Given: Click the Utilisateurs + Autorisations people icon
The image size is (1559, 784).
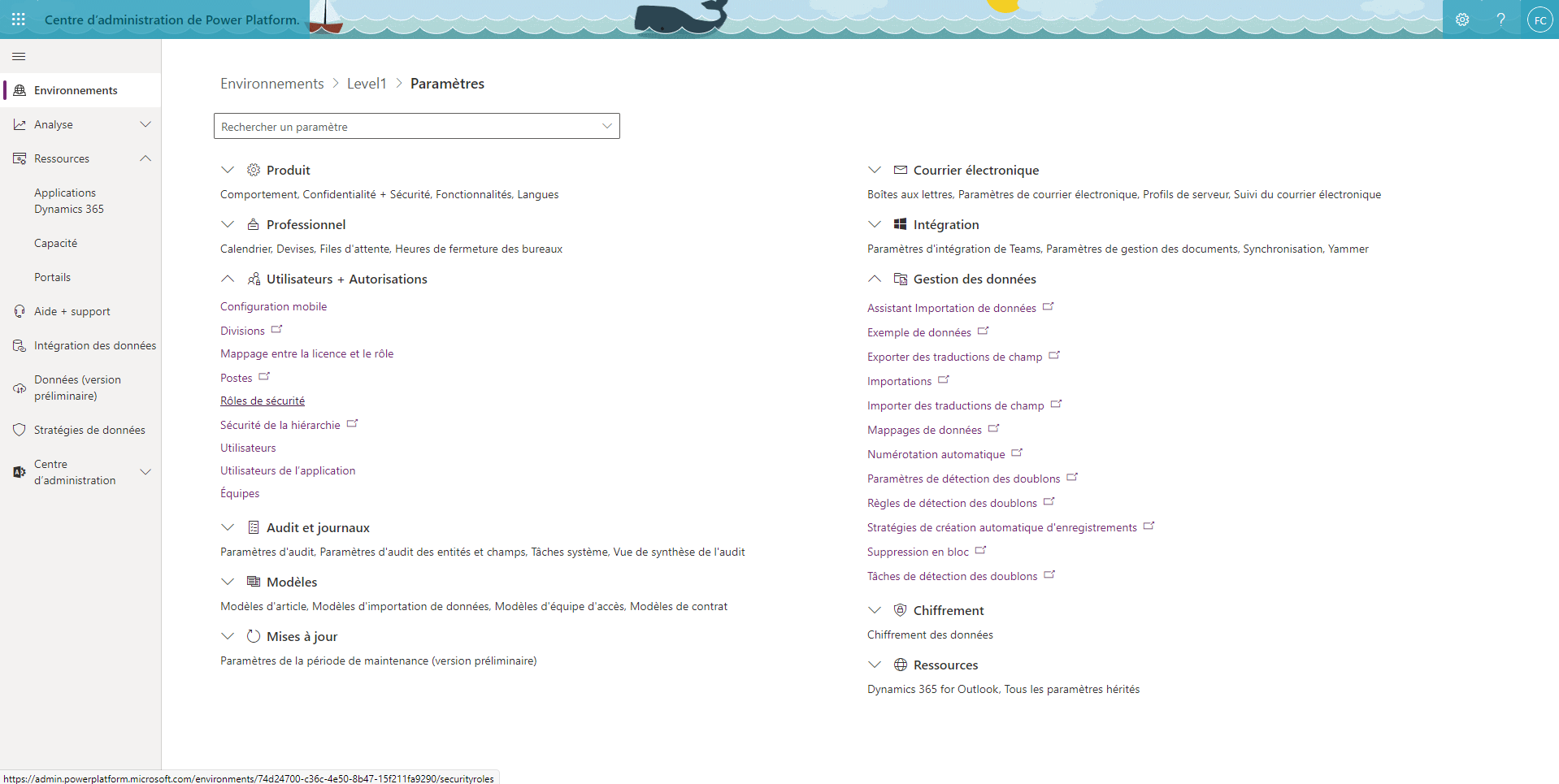Looking at the screenshot, I should tap(254, 279).
